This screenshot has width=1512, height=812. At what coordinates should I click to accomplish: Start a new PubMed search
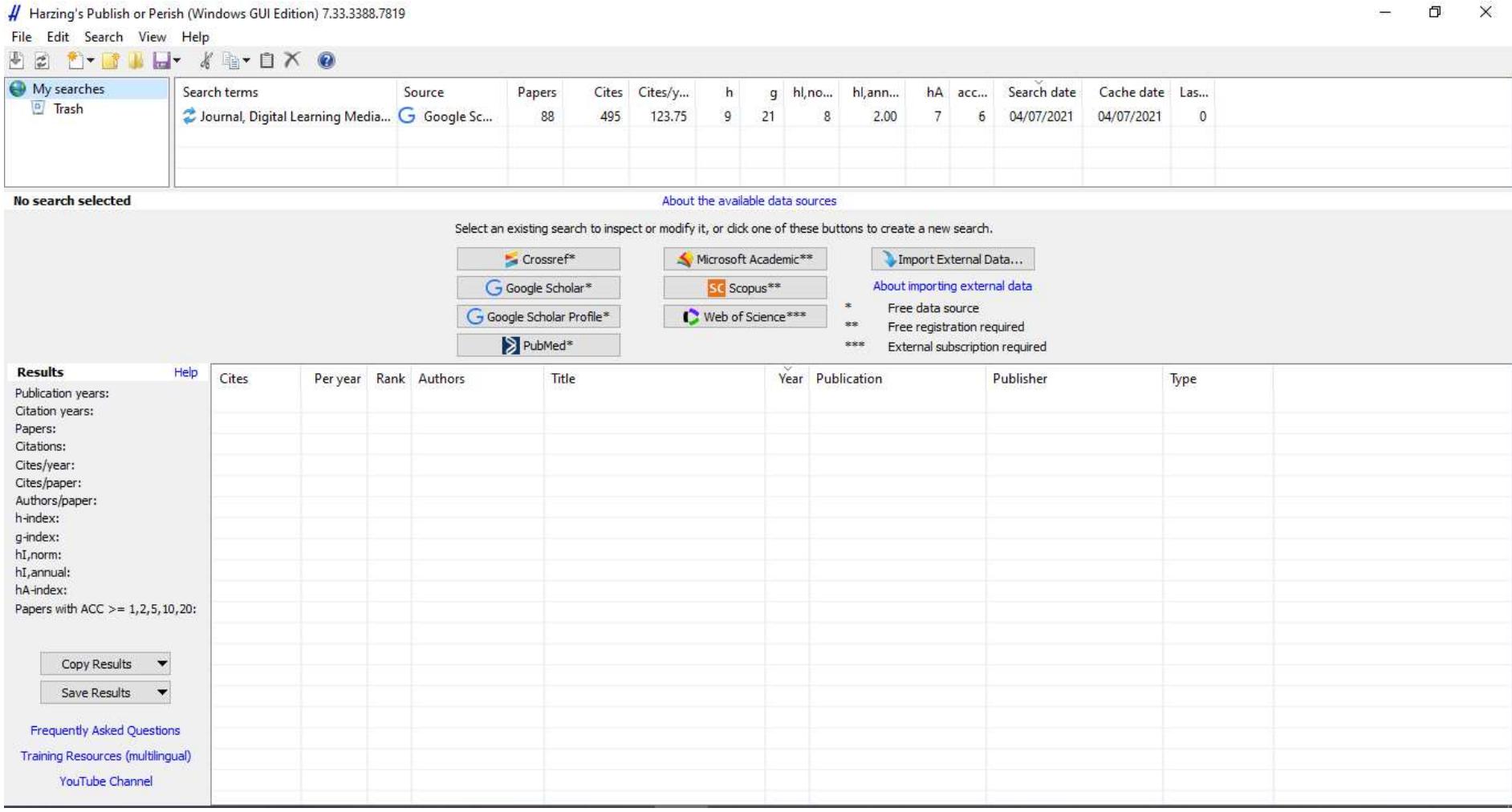(x=539, y=346)
